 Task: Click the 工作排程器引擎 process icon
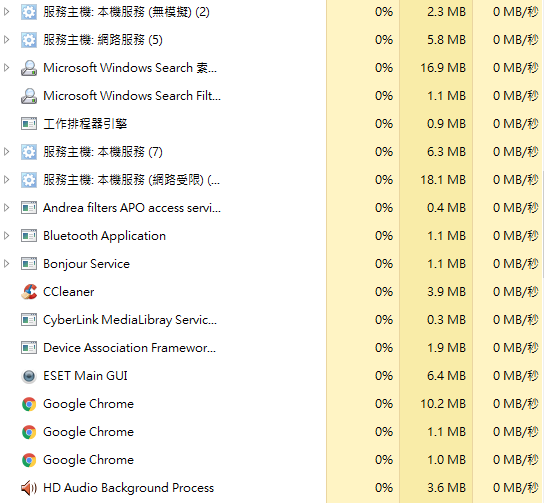pyautogui.click(x=29, y=123)
